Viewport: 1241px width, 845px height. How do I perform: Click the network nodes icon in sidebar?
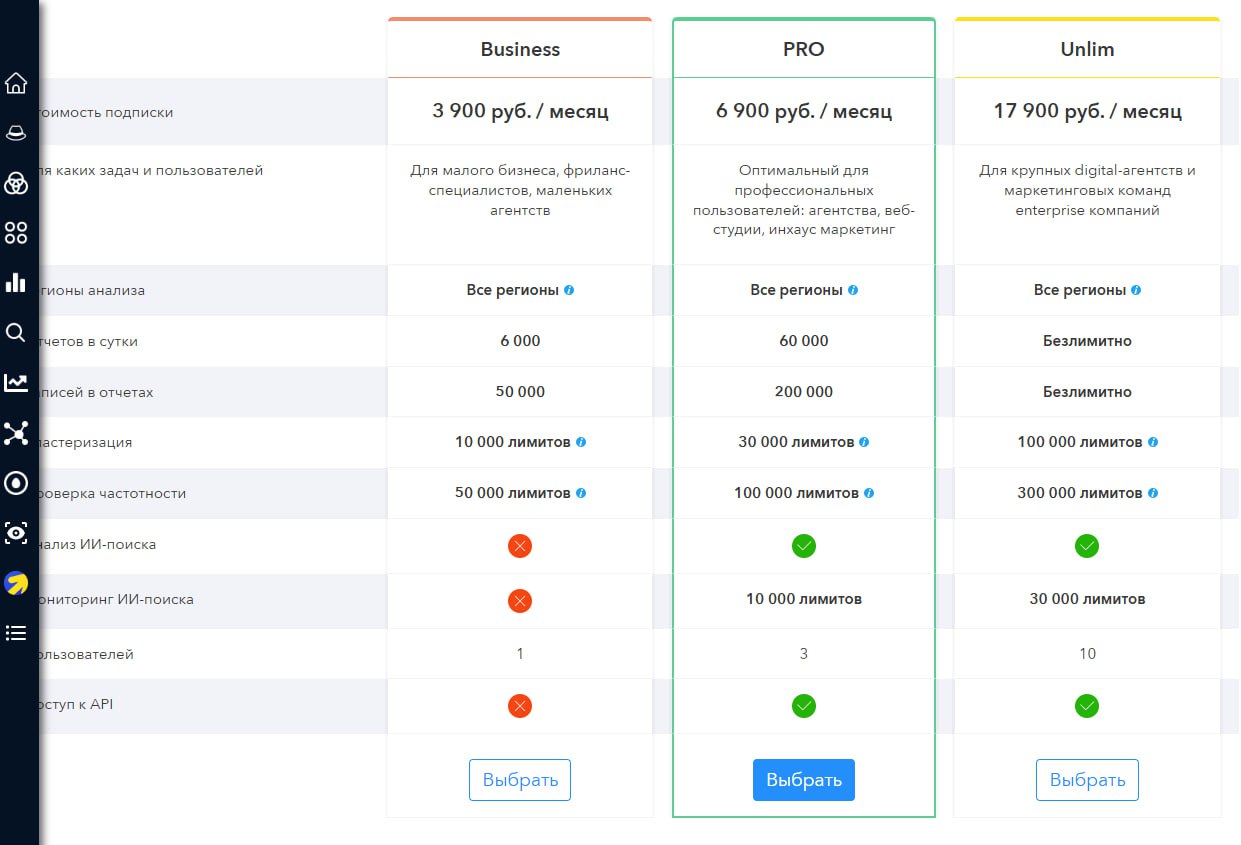pos(16,433)
